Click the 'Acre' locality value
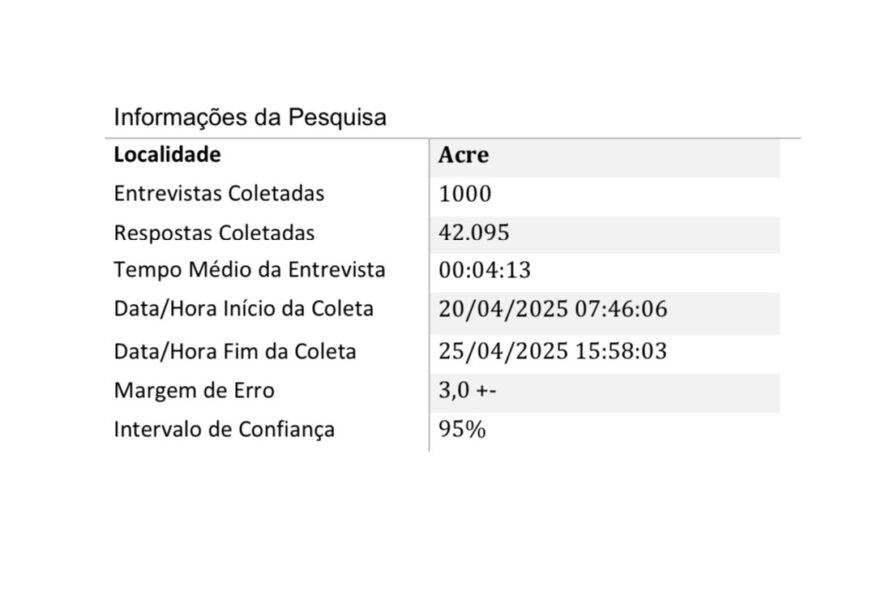 click(463, 156)
